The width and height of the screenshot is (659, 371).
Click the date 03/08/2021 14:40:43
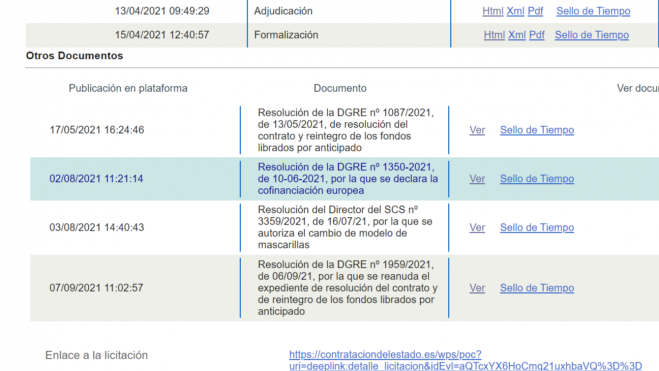[97, 227]
